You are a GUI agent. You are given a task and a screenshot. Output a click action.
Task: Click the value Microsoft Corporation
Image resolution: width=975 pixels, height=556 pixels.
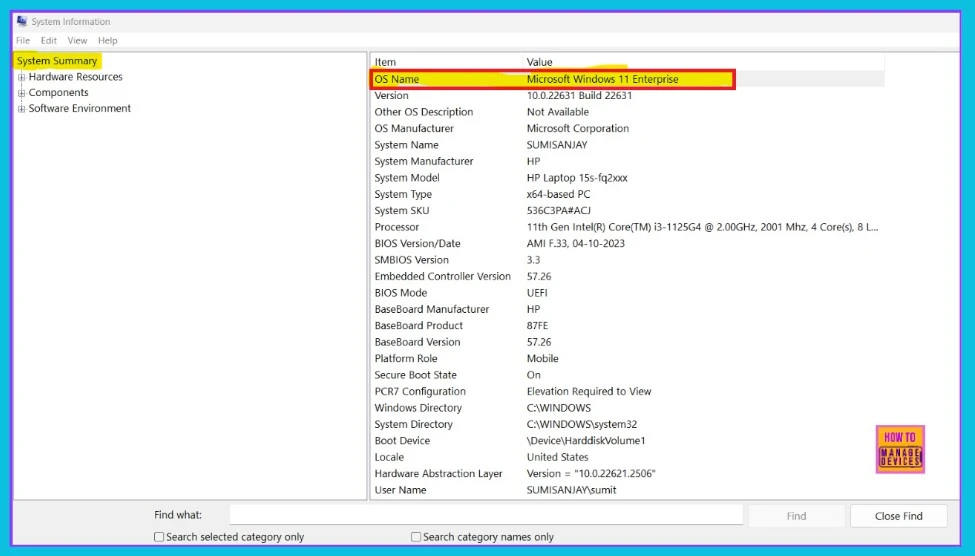click(x=578, y=128)
